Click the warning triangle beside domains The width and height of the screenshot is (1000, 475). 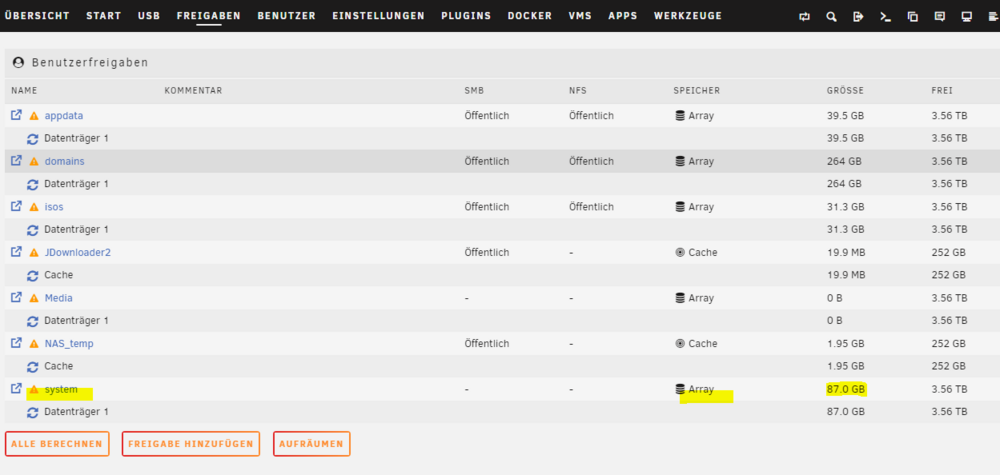(34, 161)
